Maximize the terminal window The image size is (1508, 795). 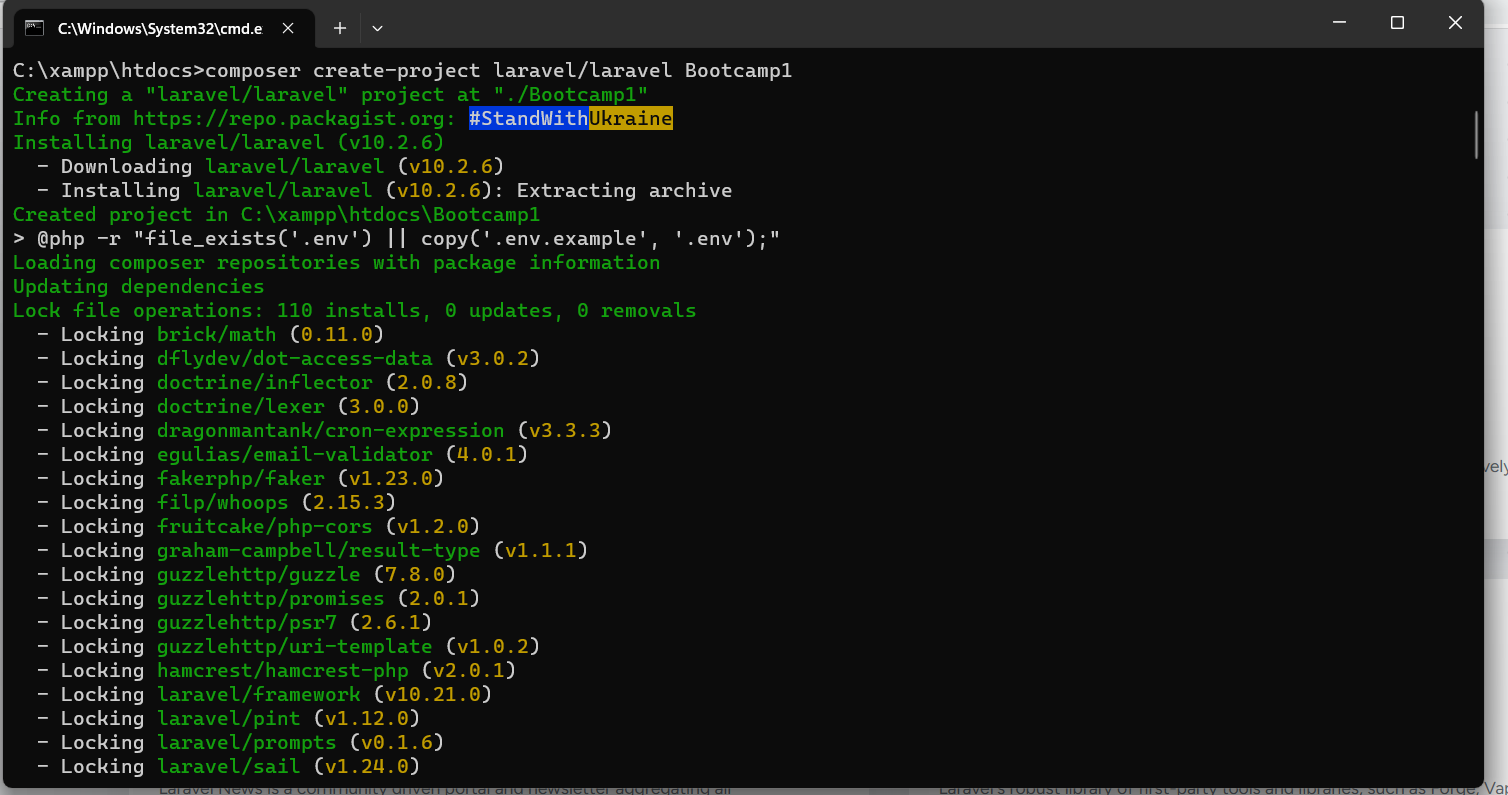click(x=1398, y=22)
